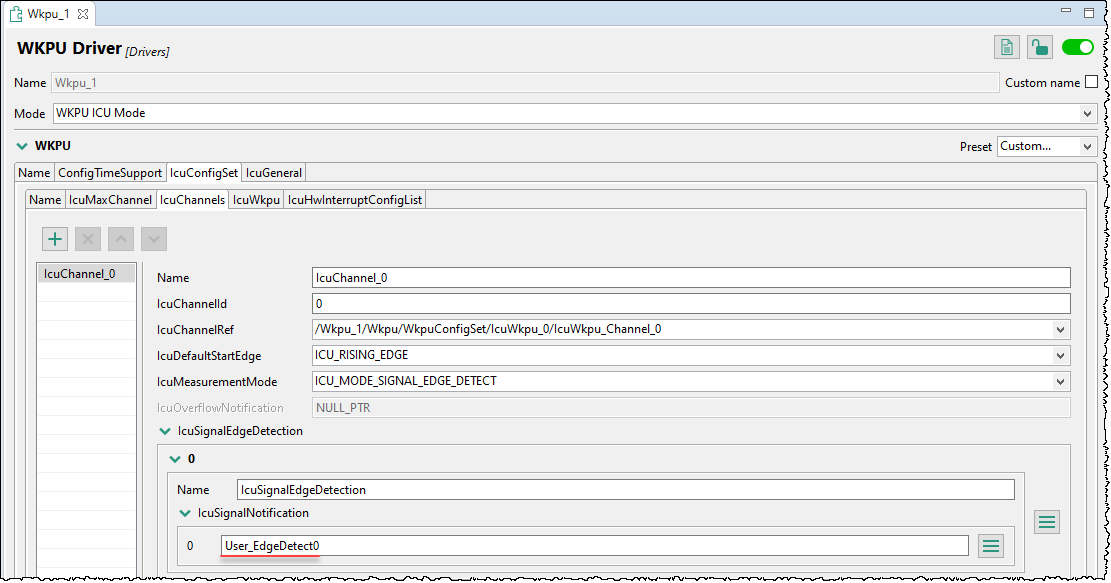This screenshot has width=1111, height=583.
Task: Click the User_EdgeDetect0 input field
Action: [x=594, y=545]
